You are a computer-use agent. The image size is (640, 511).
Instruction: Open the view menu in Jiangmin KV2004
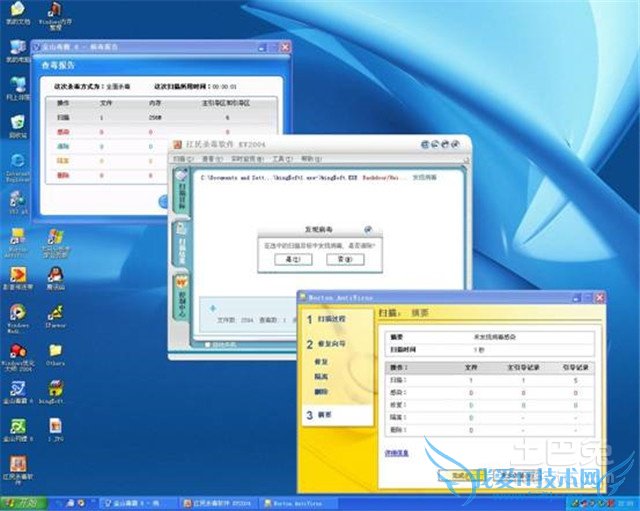tap(213, 159)
